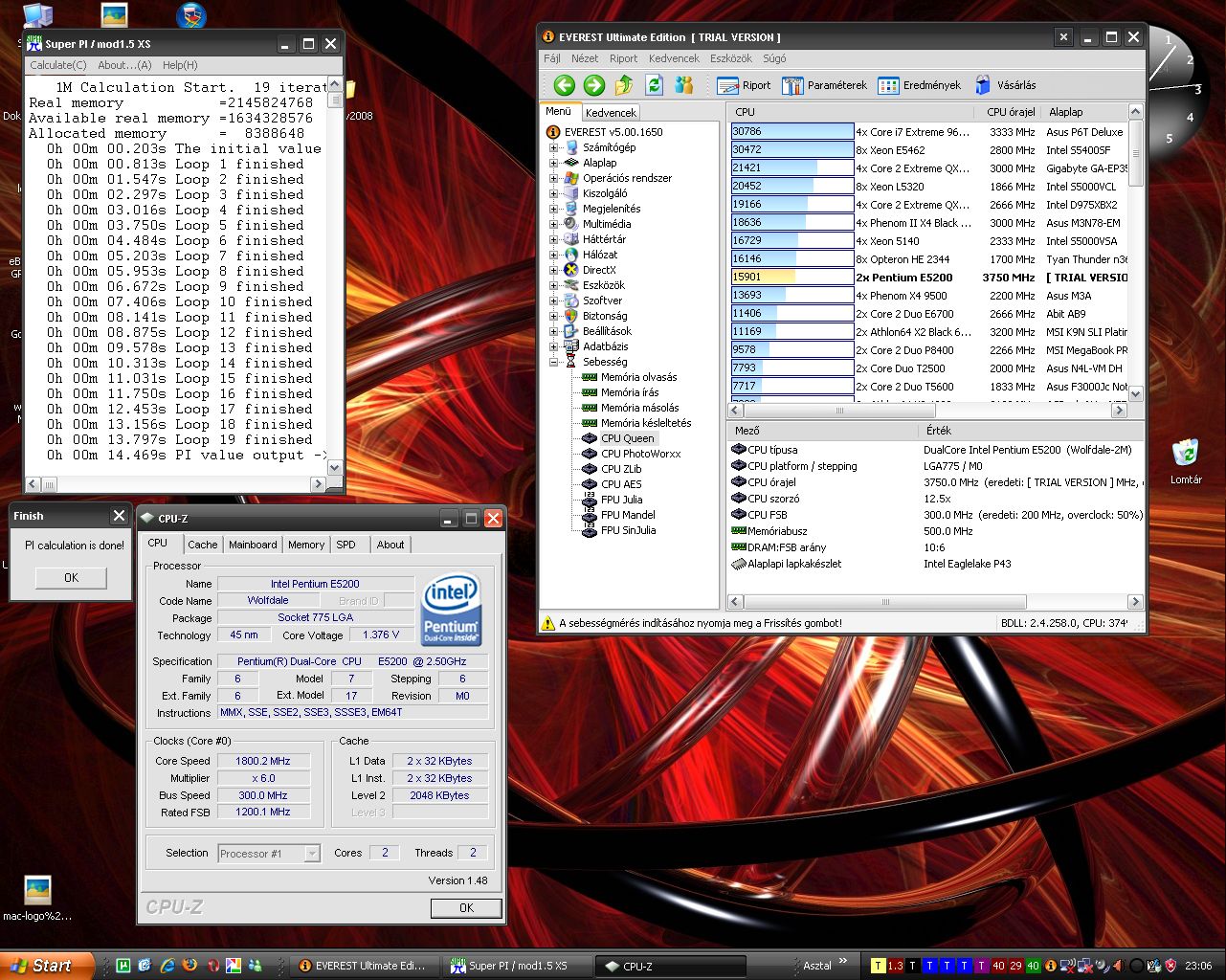Switch to Super PI taskbar button
This screenshot has width=1226, height=980.
518,966
